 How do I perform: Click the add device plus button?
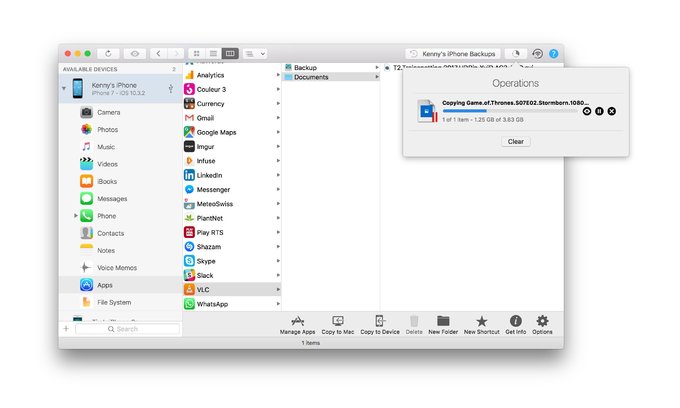pyautogui.click(x=66, y=329)
